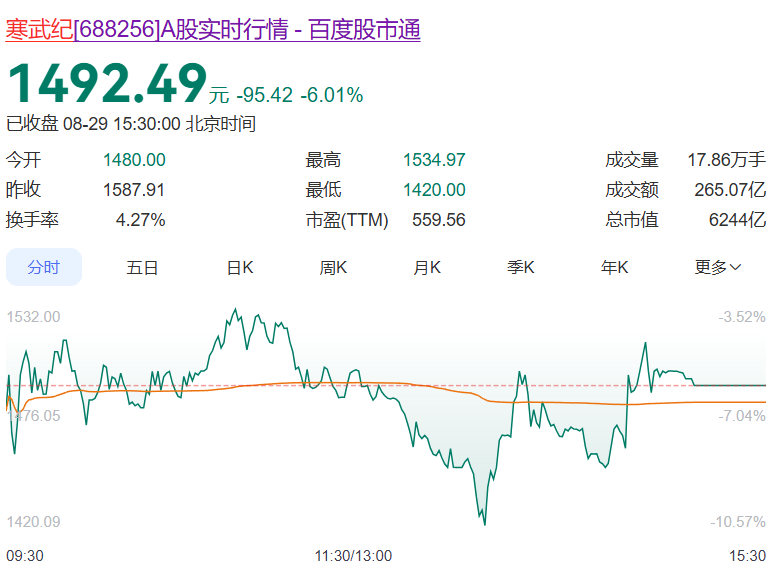
Task: Click the -10.57% percentage axis label
Action: click(x=740, y=522)
